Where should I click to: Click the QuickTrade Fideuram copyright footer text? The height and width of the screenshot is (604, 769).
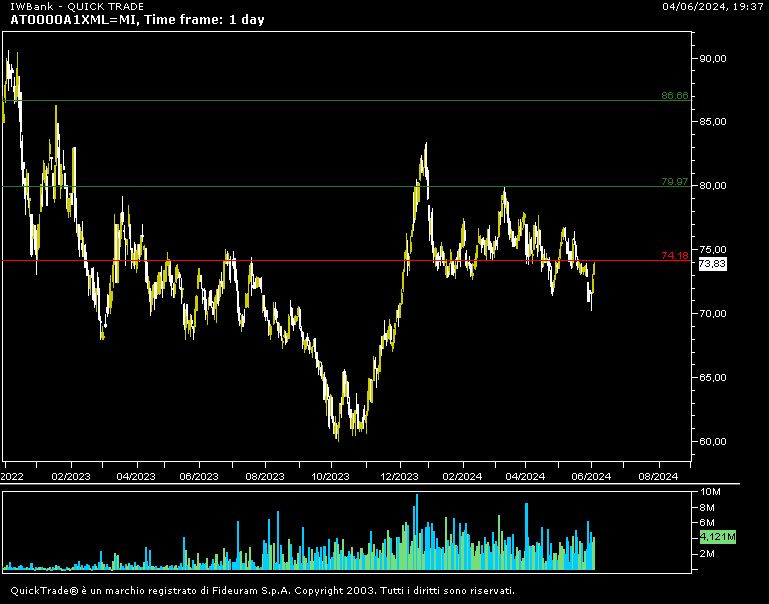pyautogui.click(x=263, y=590)
